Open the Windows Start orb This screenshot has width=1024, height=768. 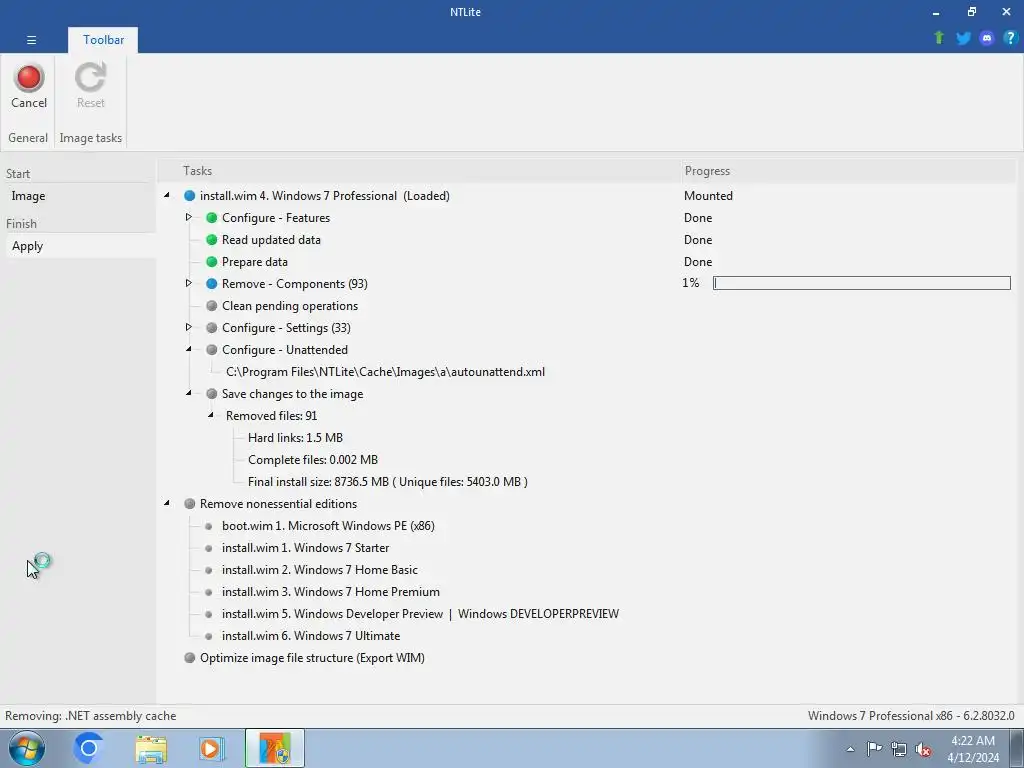pos(27,748)
